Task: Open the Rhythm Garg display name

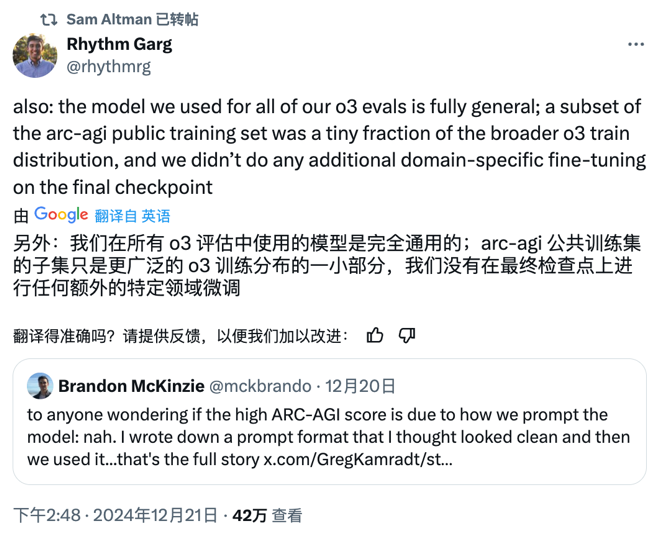Action: coord(119,44)
